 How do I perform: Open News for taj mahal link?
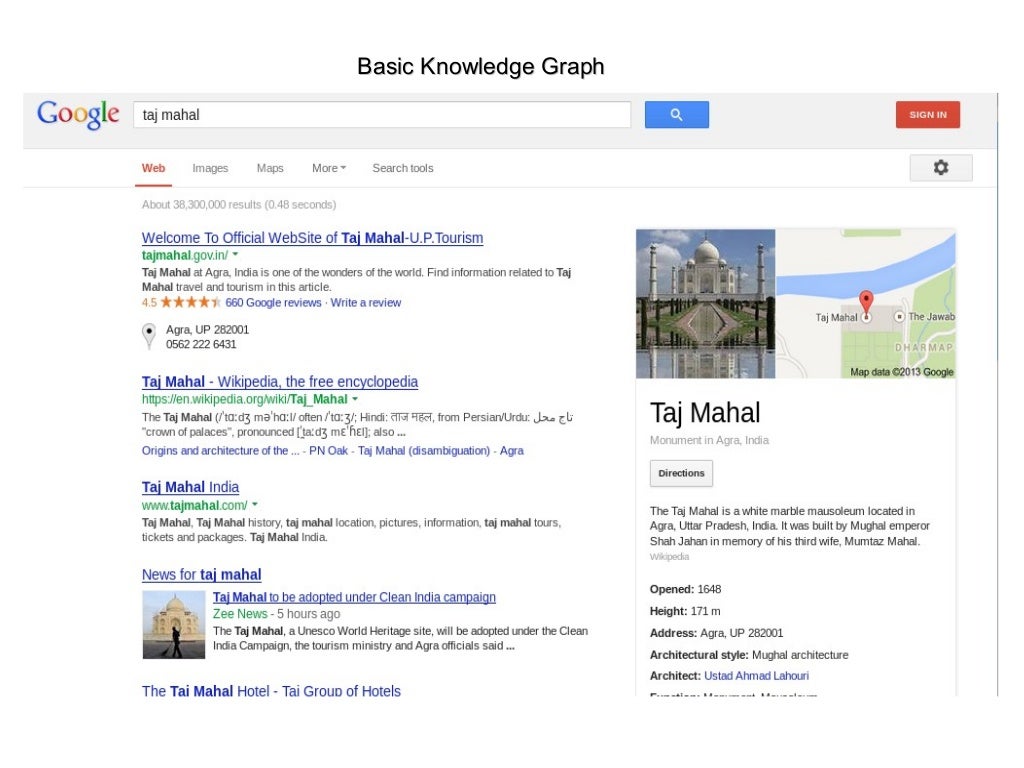click(x=201, y=575)
